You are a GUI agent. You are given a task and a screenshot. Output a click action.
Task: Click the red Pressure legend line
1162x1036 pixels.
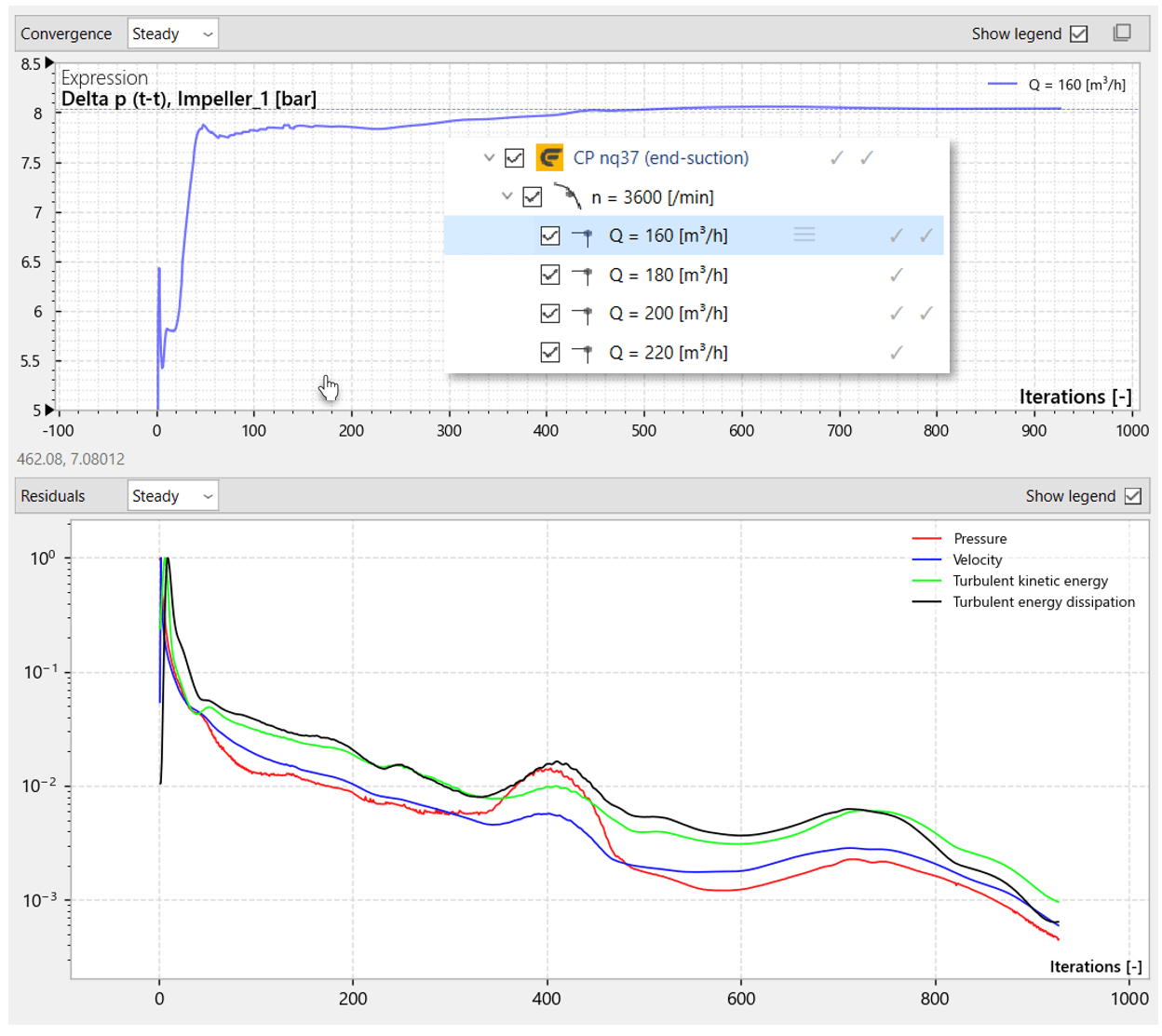point(926,539)
